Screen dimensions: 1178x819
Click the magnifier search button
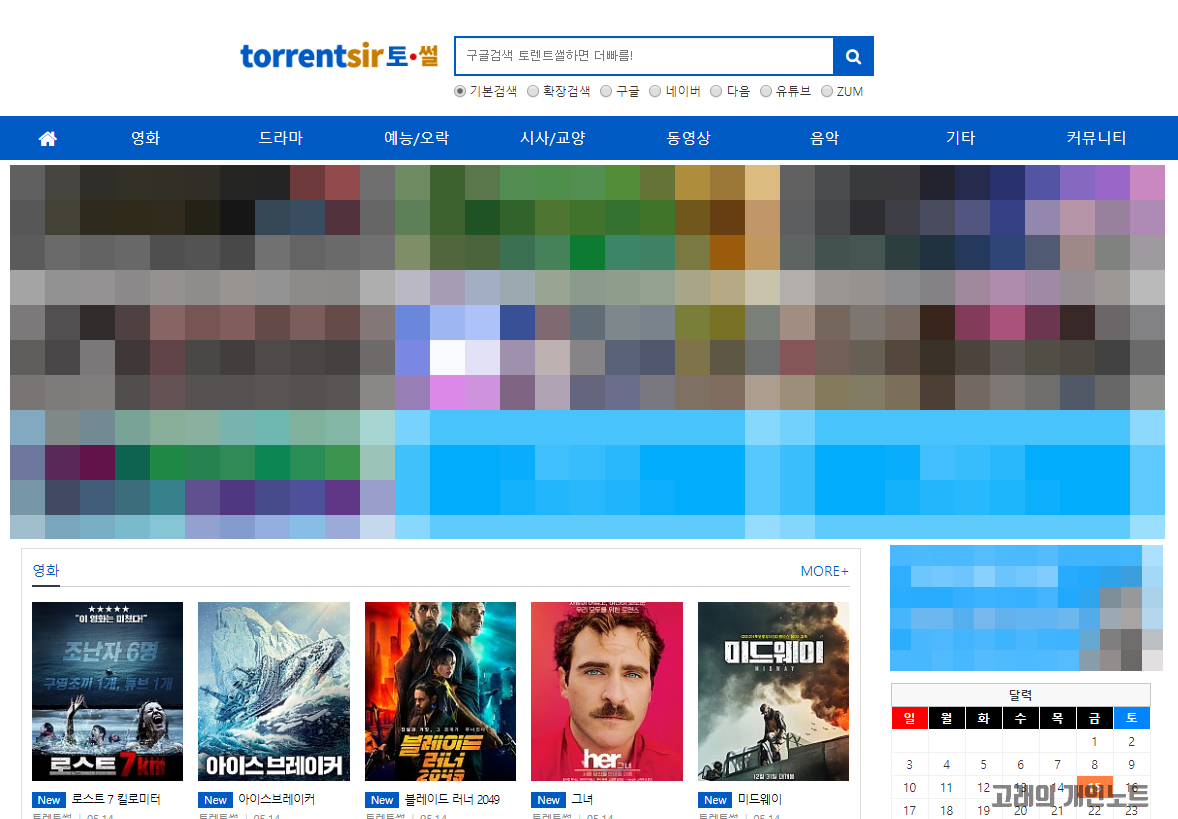(x=853, y=56)
